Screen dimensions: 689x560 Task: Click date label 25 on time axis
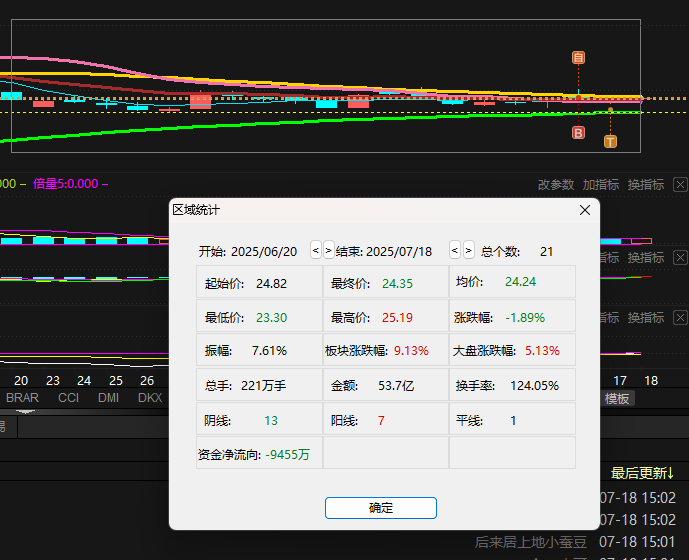(x=116, y=381)
